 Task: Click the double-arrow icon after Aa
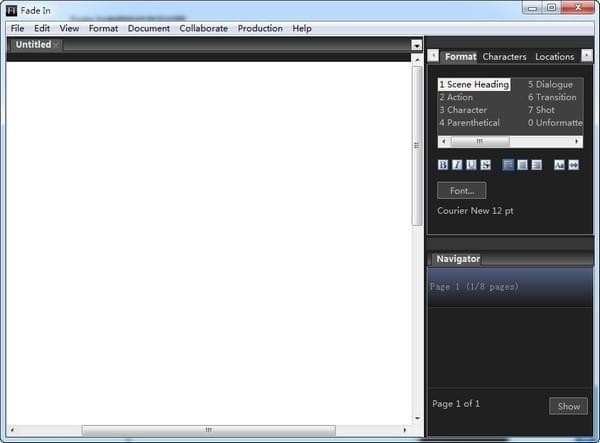pos(574,164)
